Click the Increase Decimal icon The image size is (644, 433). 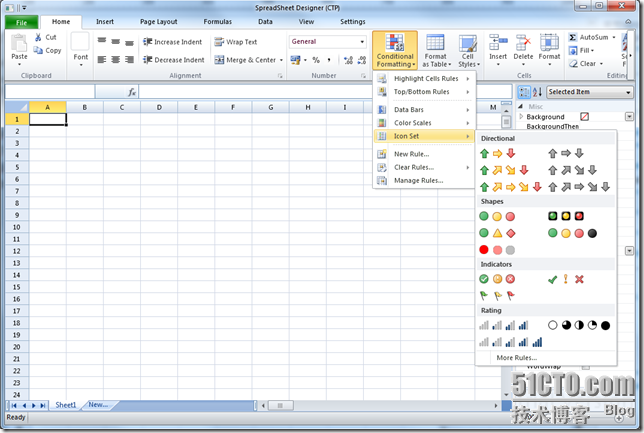(x=348, y=60)
